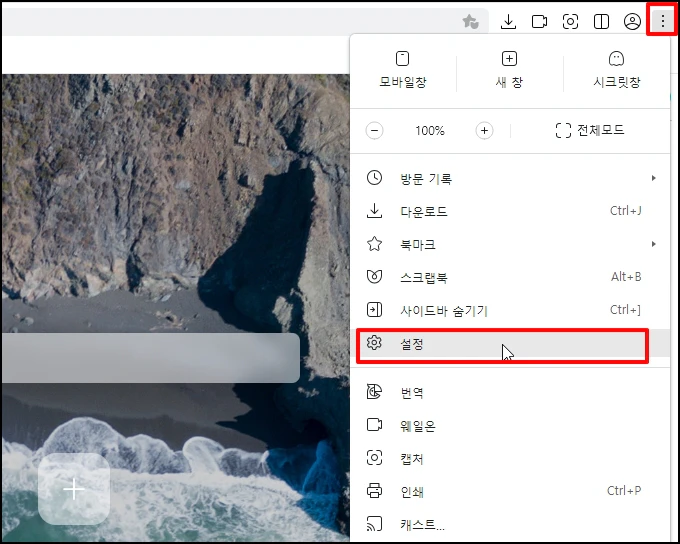Choose 캐스트... cast menu item
The height and width of the screenshot is (544, 680).
[510, 524]
